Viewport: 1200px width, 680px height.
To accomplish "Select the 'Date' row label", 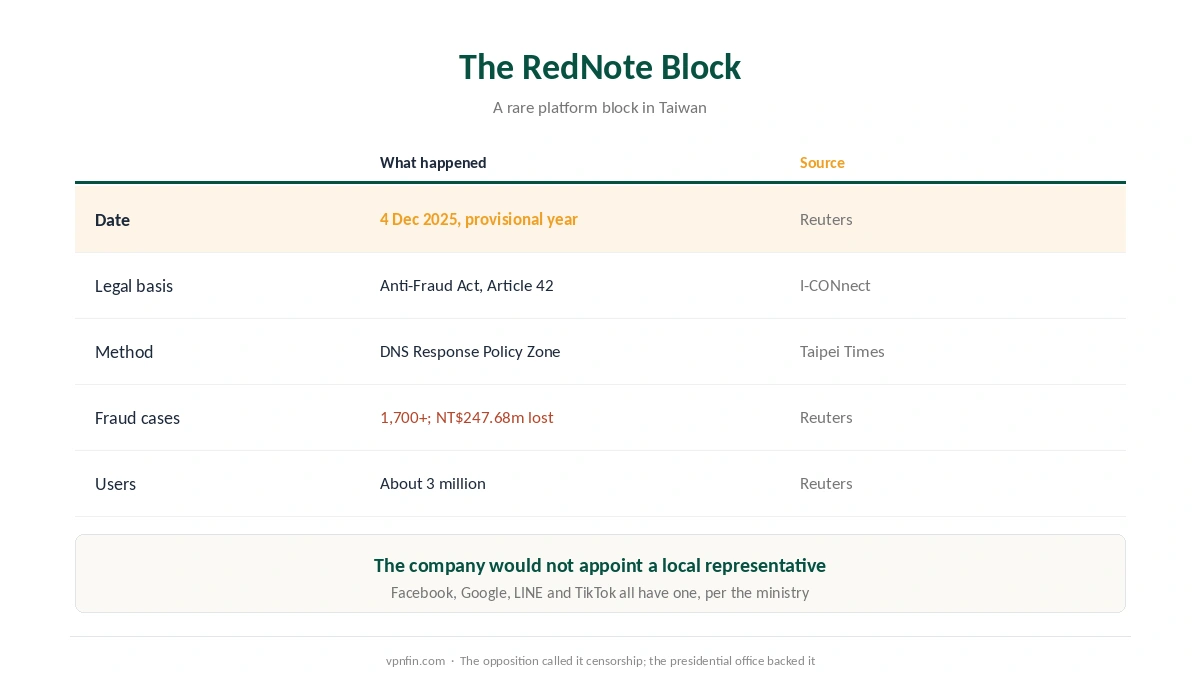I will (112, 220).
